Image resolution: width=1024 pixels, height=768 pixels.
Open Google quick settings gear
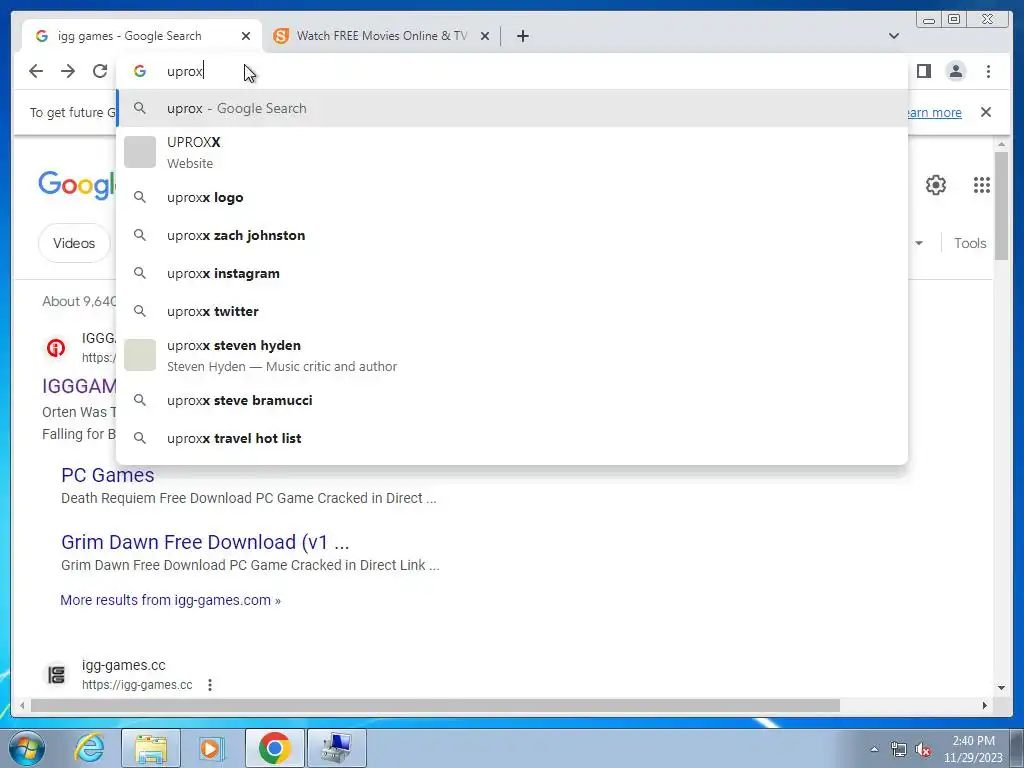936,185
